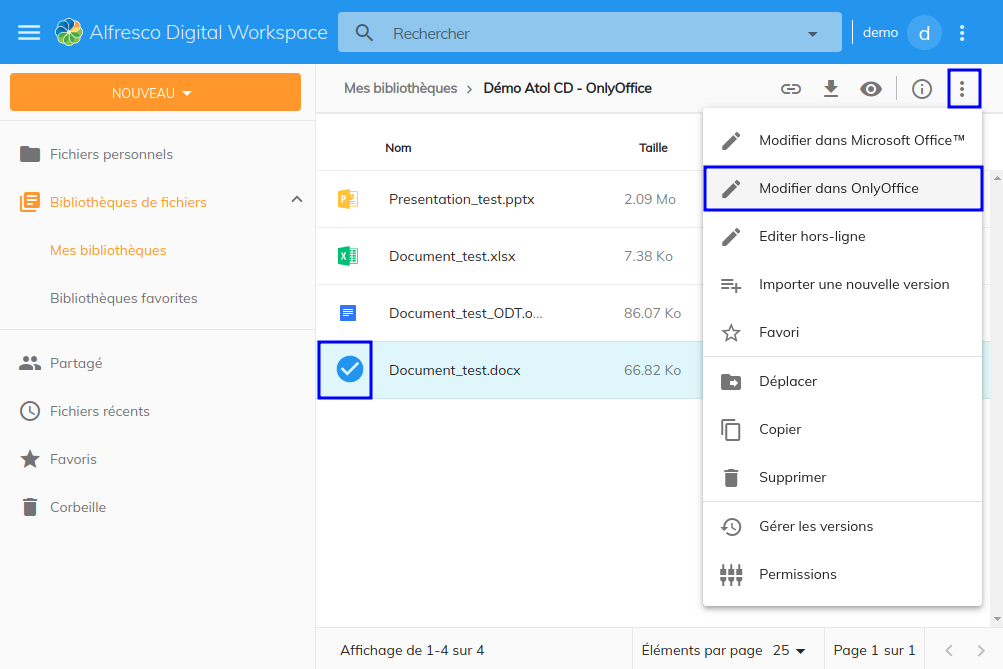The width and height of the screenshot is (1003, 669).
Task: Click the Partagé people icon
Action: point(30,363)
